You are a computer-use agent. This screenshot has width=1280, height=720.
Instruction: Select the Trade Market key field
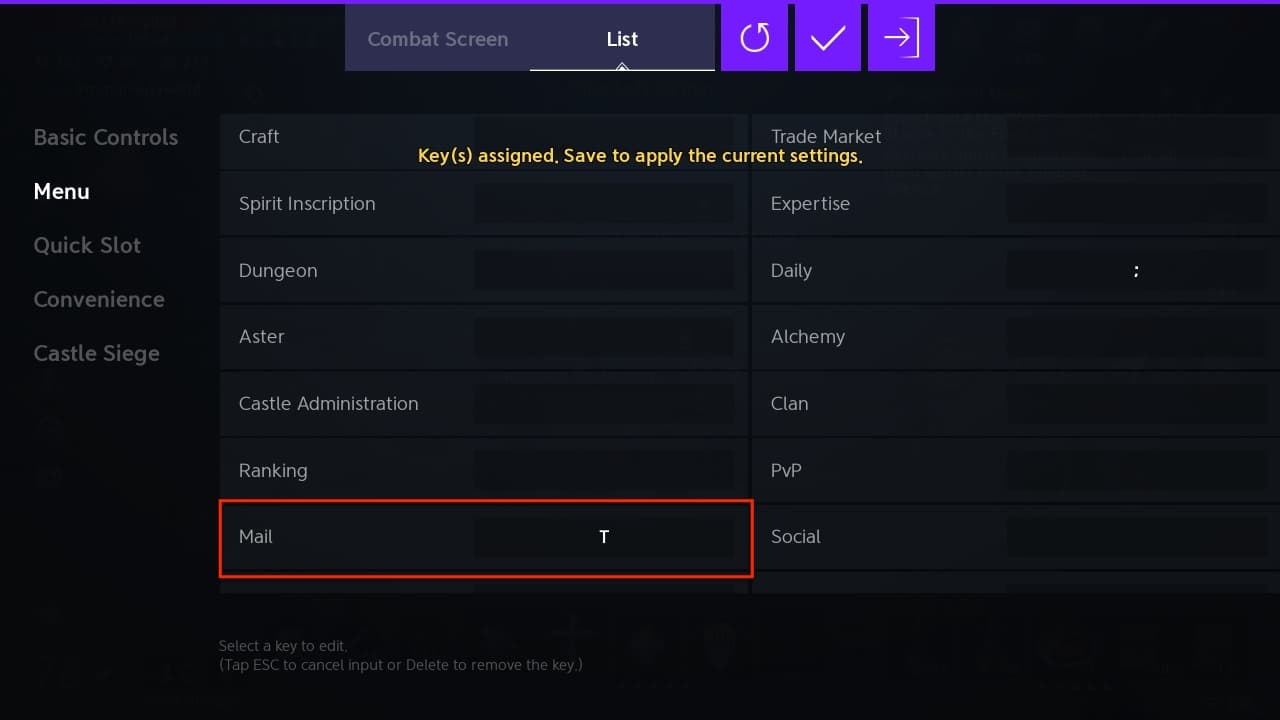tap(1137, 136)
